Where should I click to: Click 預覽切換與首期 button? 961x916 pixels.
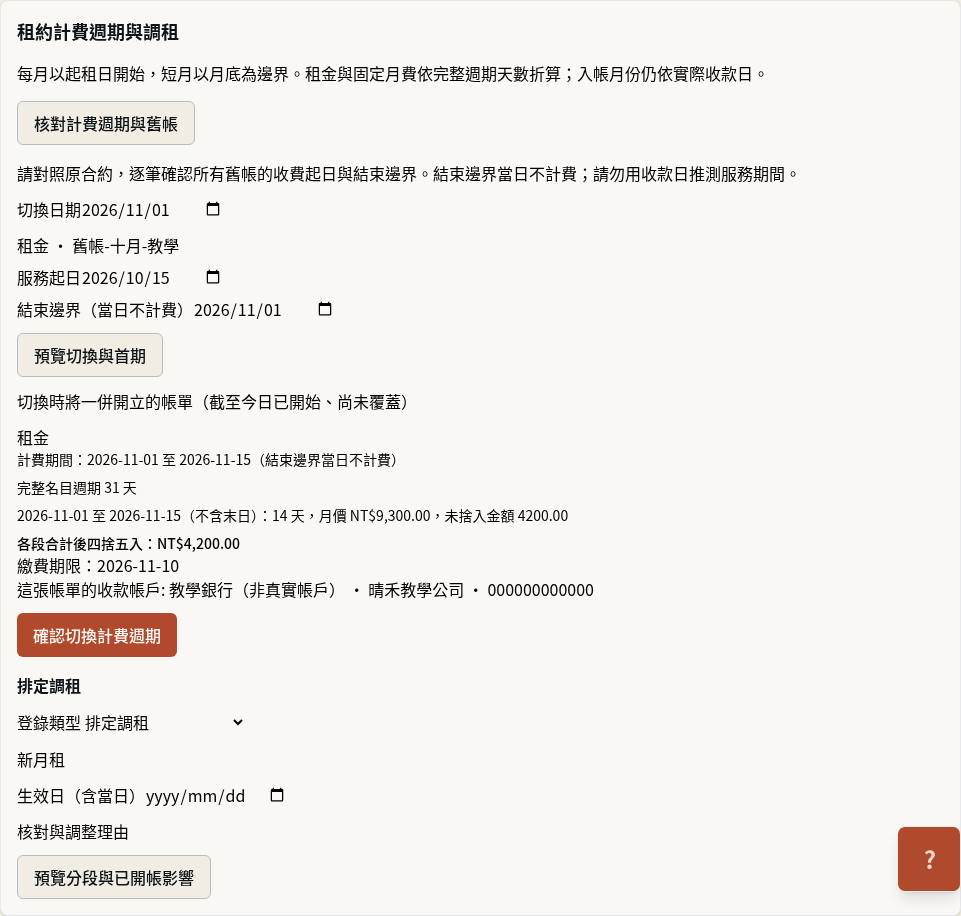[90, 355]
